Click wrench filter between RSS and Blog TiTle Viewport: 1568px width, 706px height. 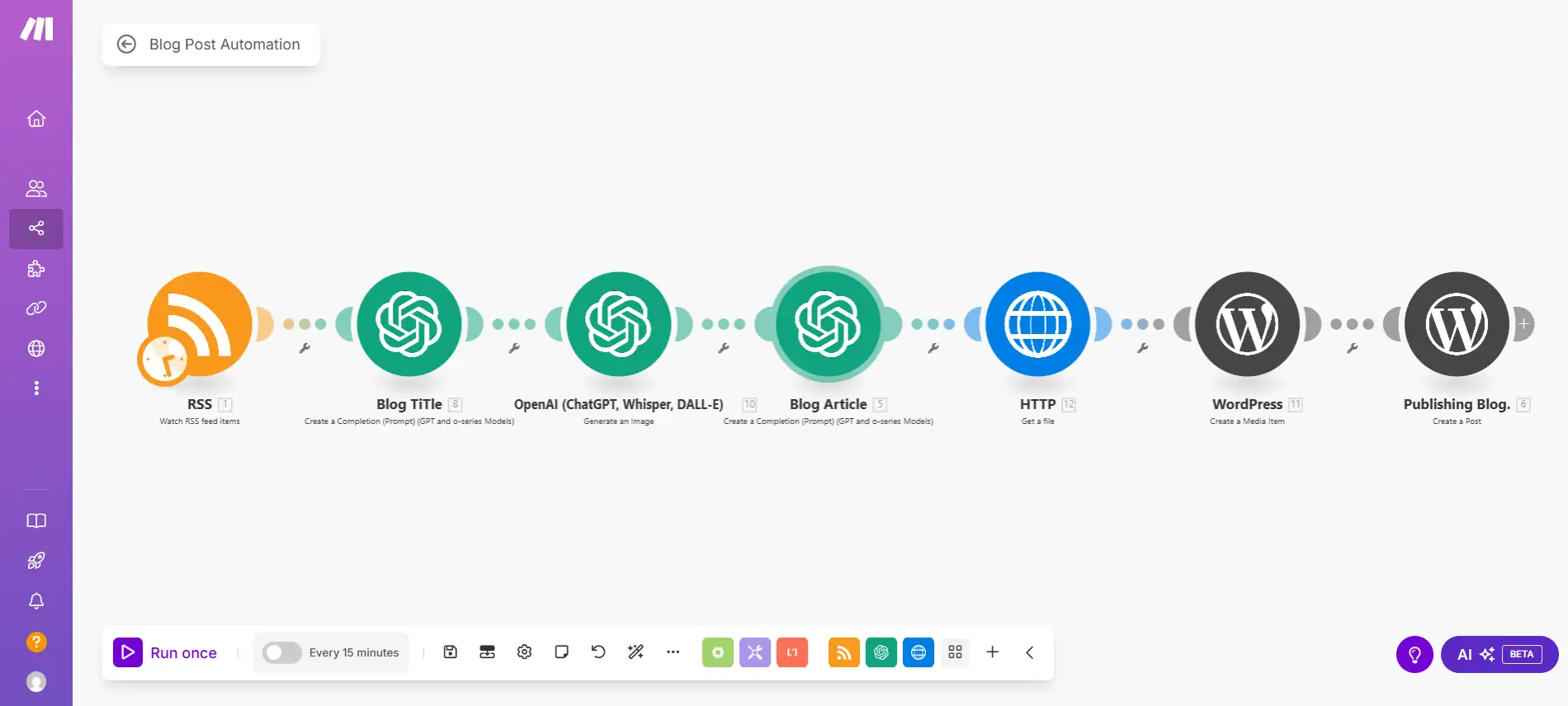(x=305, y=348)
